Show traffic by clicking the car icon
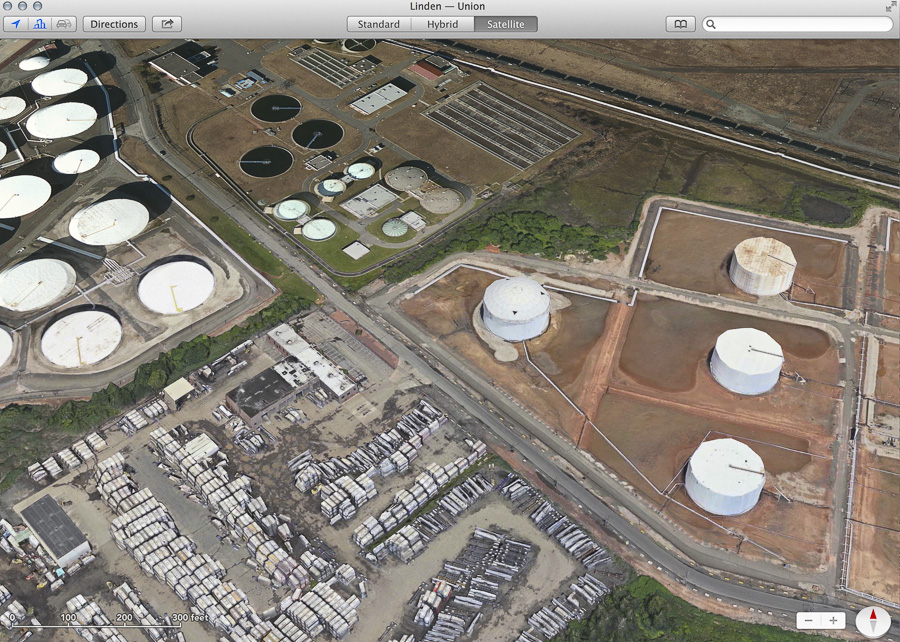 tap(63, 23)
